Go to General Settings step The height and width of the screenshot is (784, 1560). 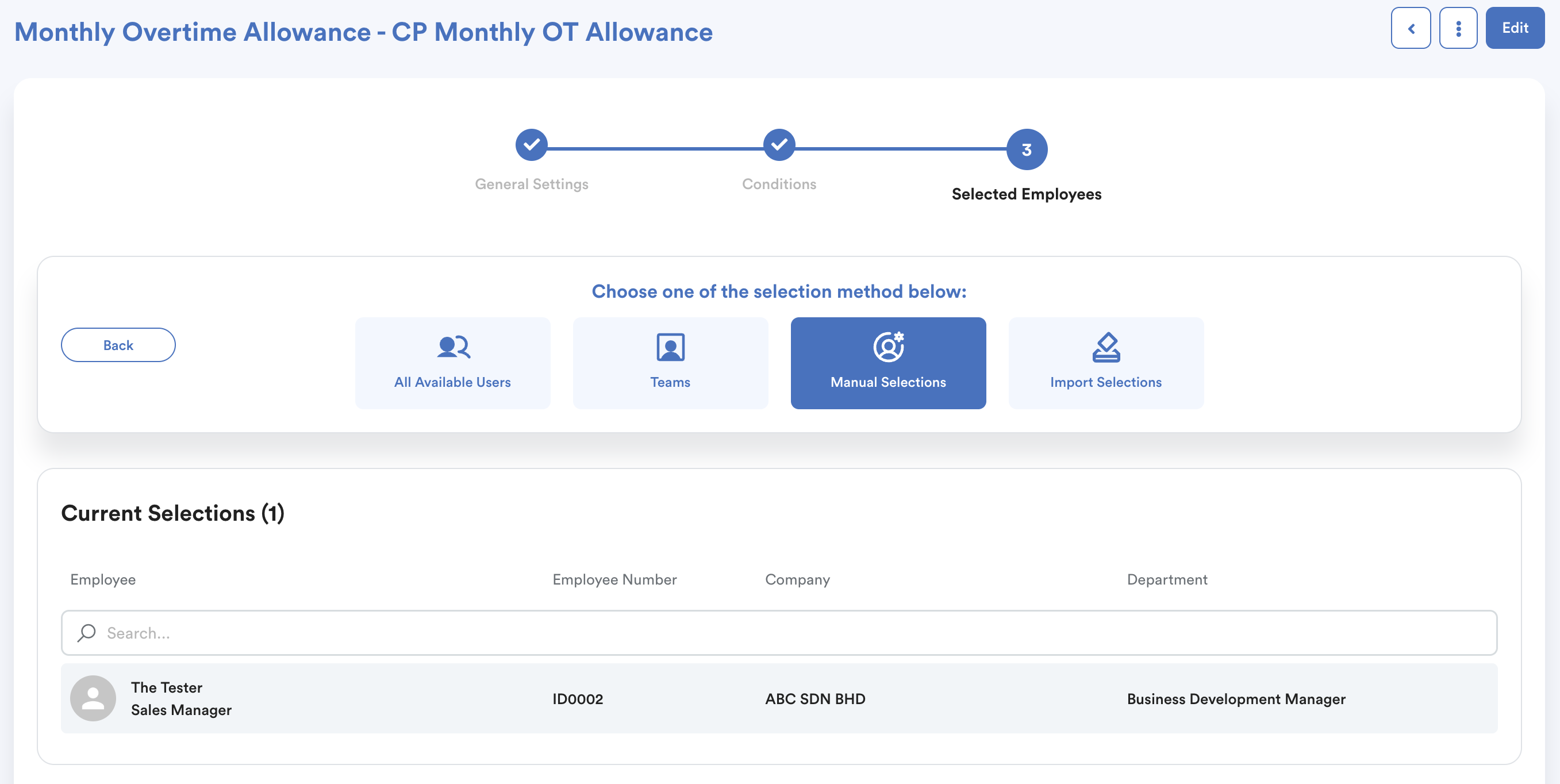coord(531,145)
